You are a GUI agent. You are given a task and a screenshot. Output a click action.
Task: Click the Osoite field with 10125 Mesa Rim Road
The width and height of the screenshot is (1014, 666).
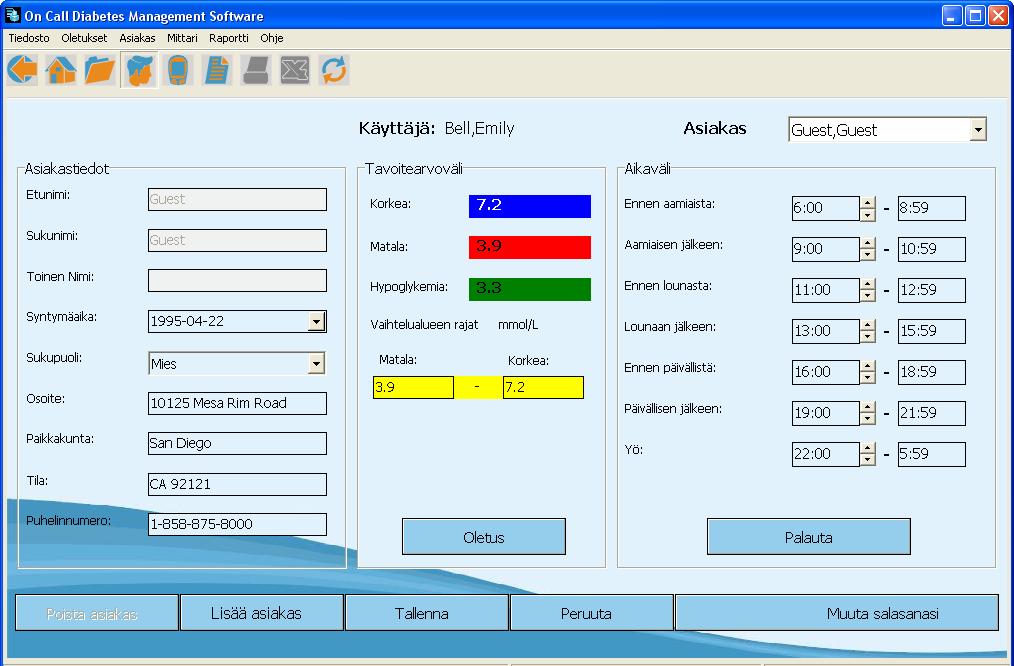point(237,403)
